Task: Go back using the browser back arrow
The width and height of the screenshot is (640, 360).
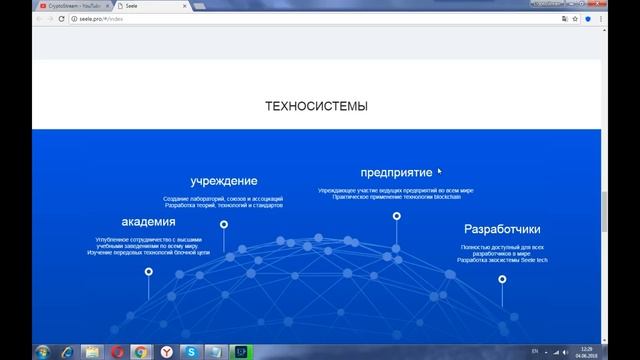Action: pos(40,19)
